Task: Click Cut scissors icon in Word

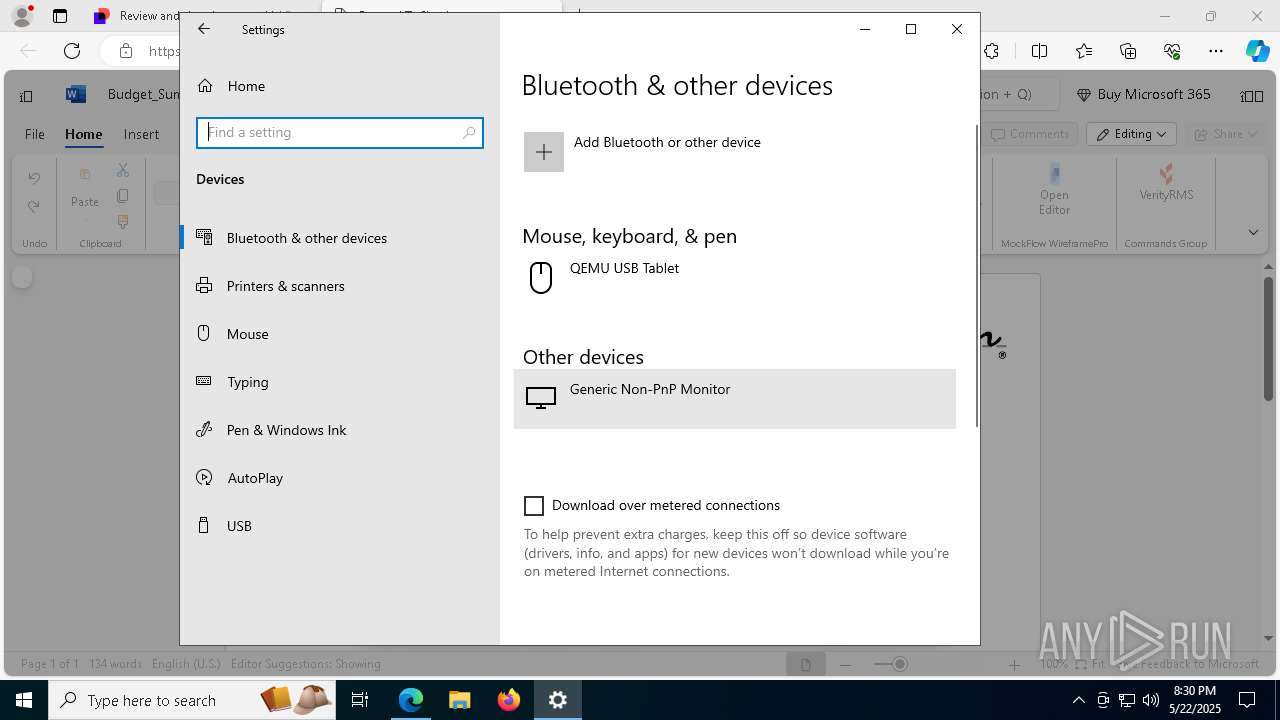Action: point(123,171)
